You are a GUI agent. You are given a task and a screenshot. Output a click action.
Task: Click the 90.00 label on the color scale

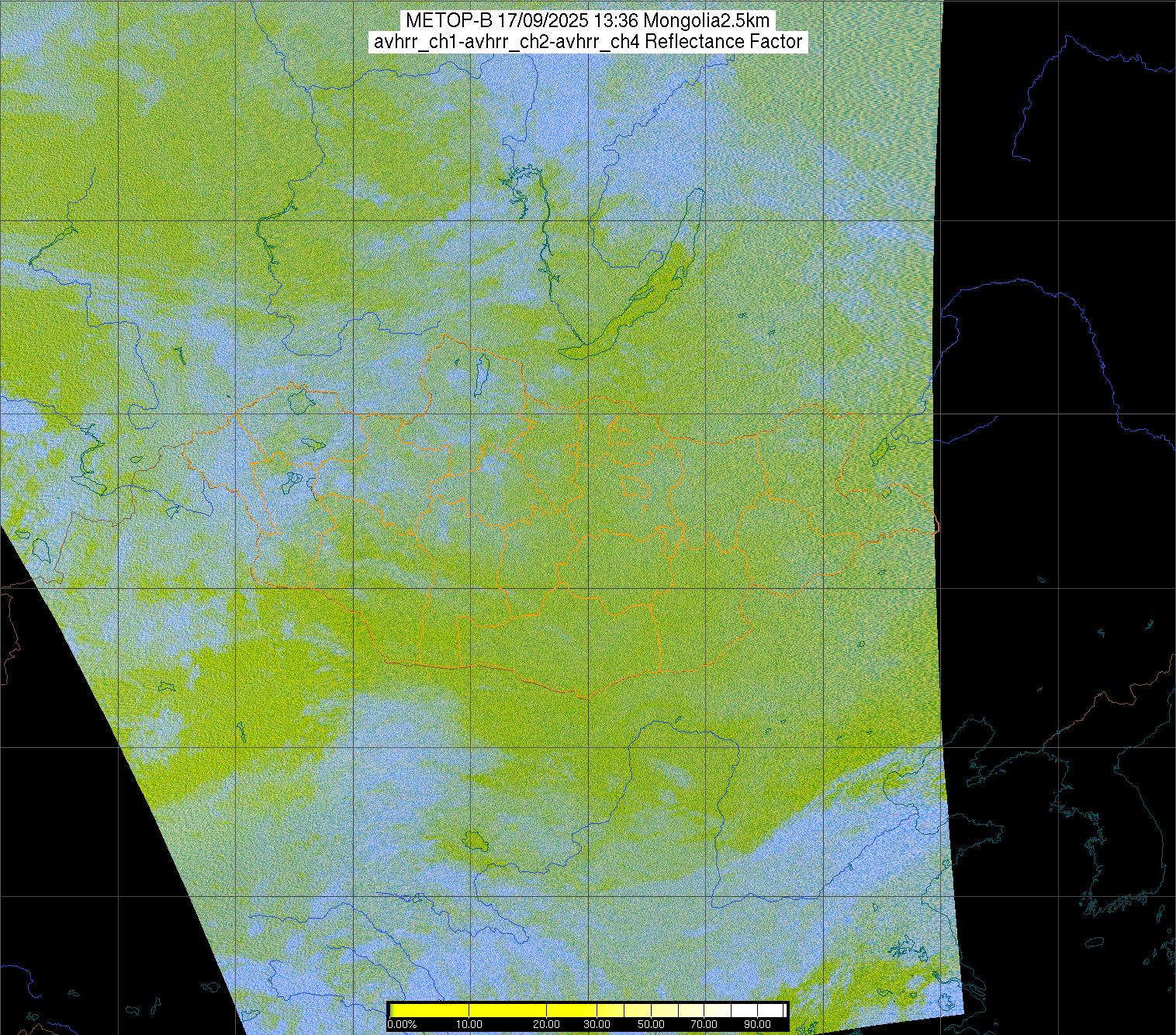[x=755, y=1025]
